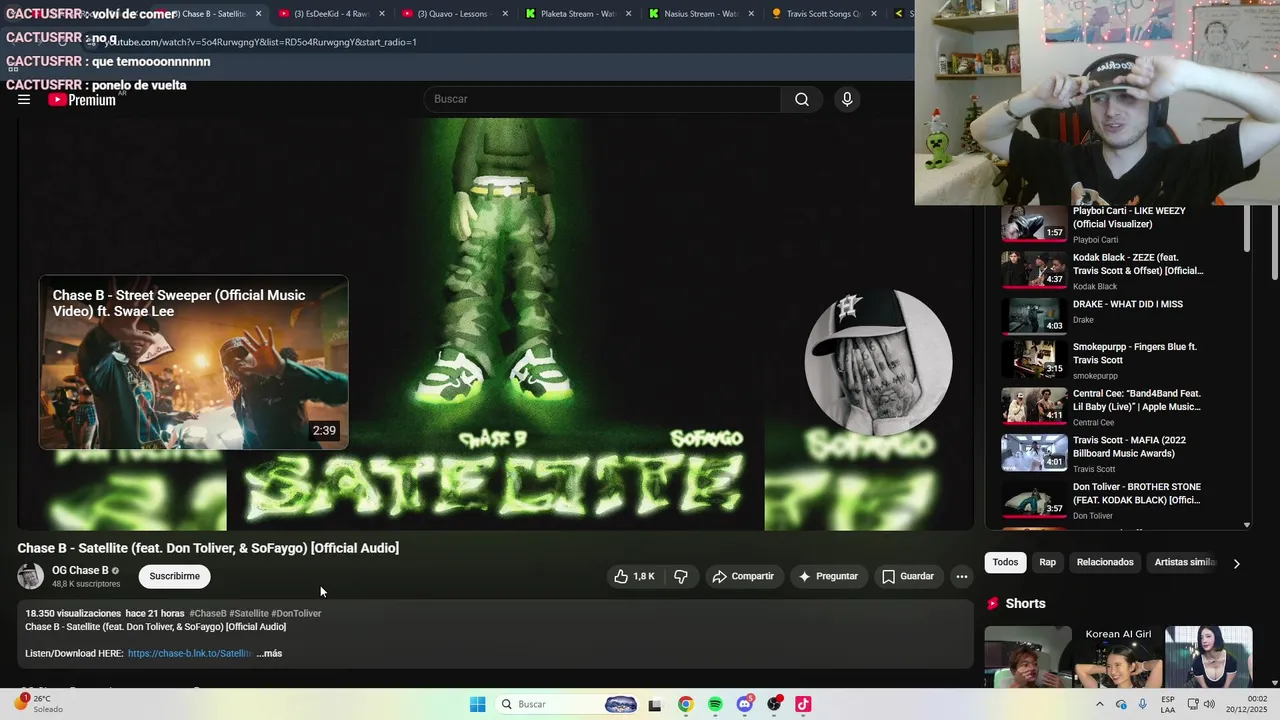Image resolution: width=1280 pixels, height=720 pixels.
Task: Close the EsDeeKid tab
Action: coord(382,14)
